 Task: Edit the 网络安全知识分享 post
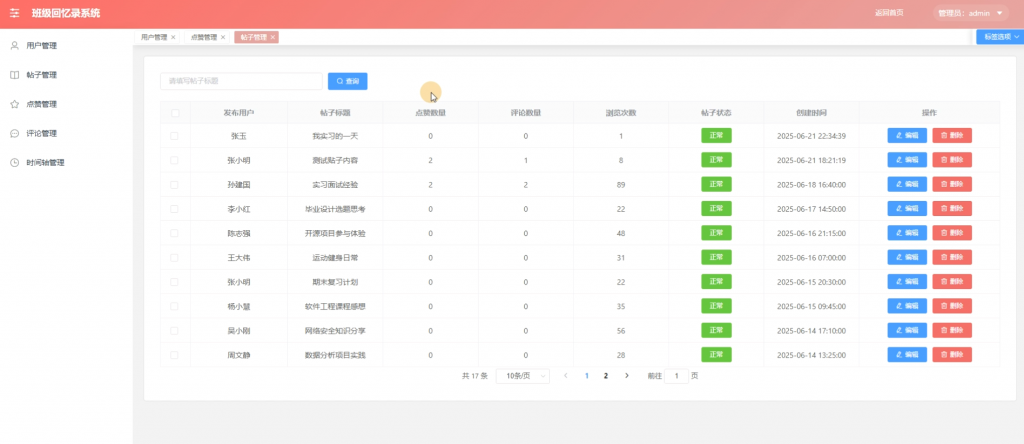[x=906, y=330]
